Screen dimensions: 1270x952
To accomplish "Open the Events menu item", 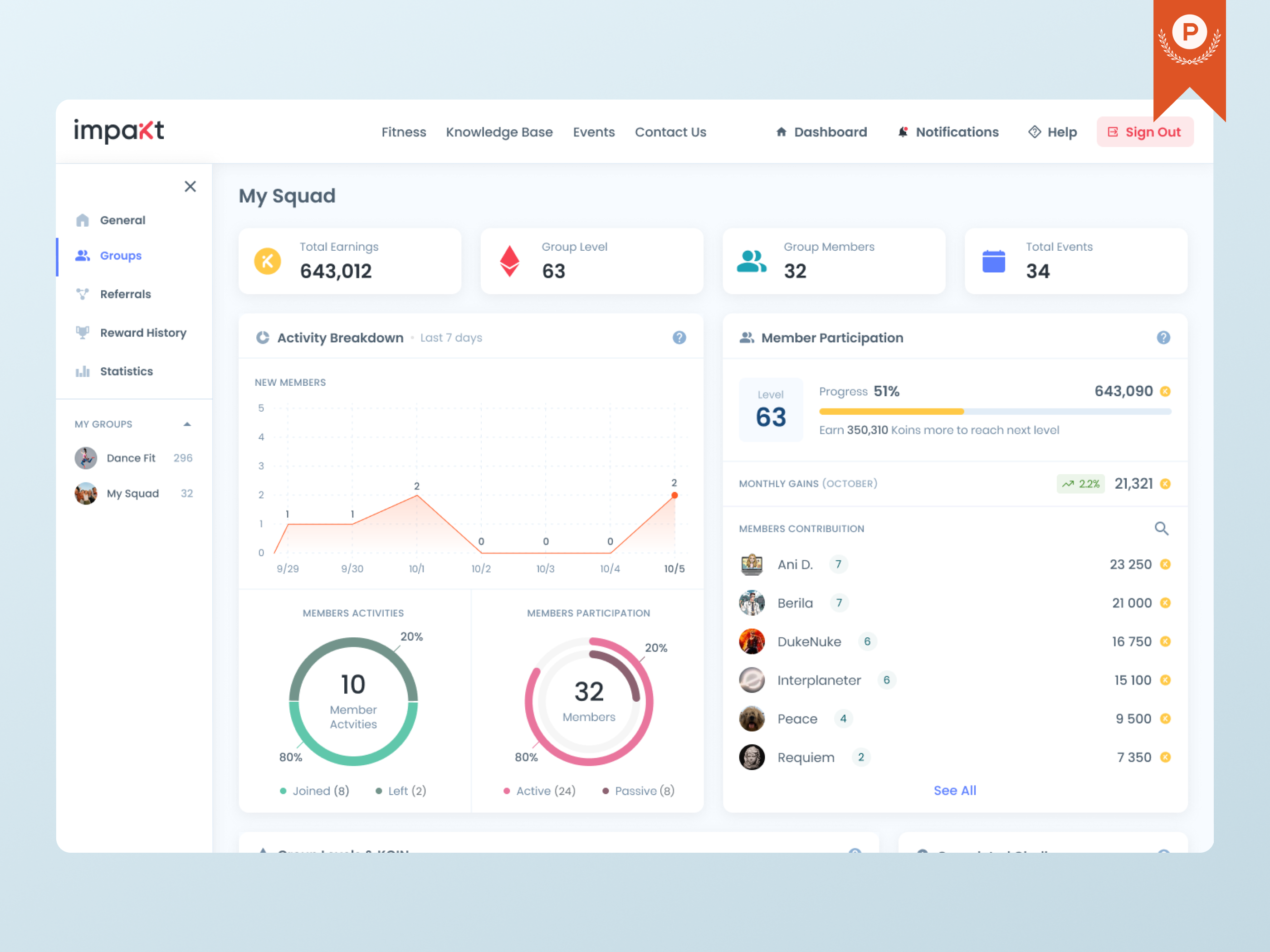I will pyautogui.click(x=594, y=131).
